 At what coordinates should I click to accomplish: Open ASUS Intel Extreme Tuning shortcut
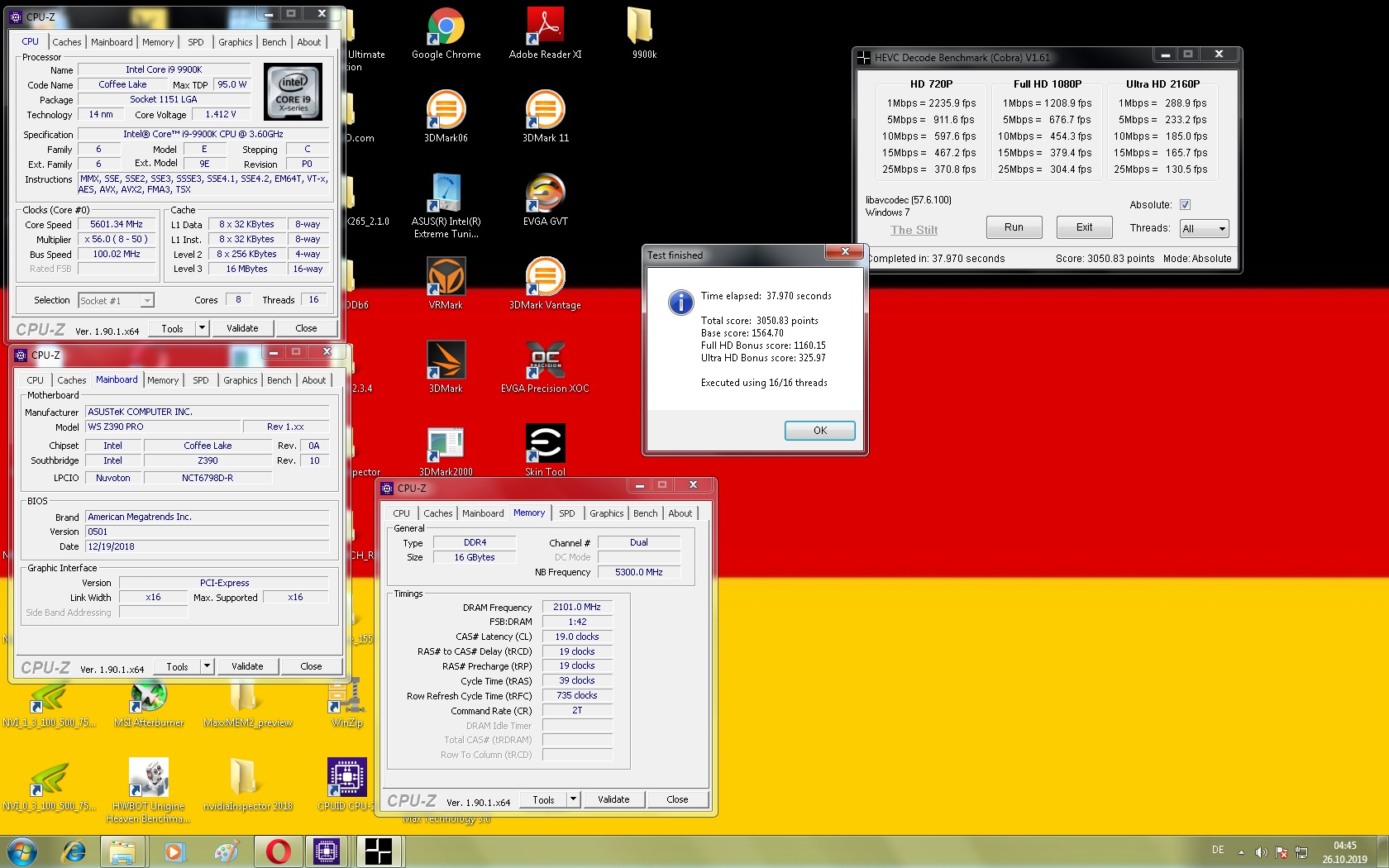pyautogui.click(x=446, y=206)
